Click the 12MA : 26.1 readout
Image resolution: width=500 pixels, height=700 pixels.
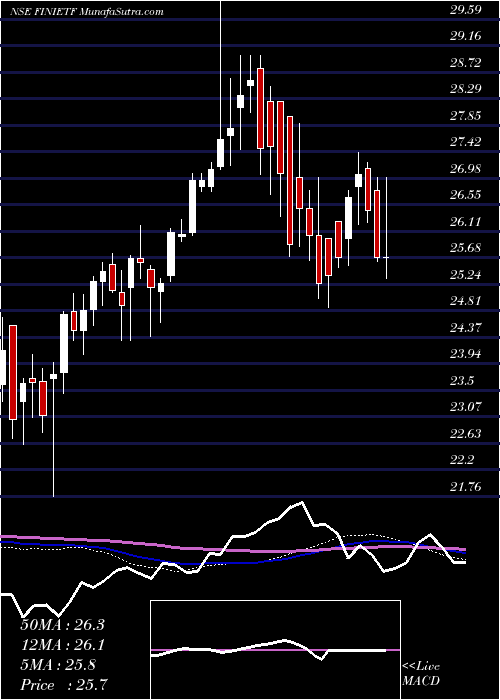click(63, 645)
